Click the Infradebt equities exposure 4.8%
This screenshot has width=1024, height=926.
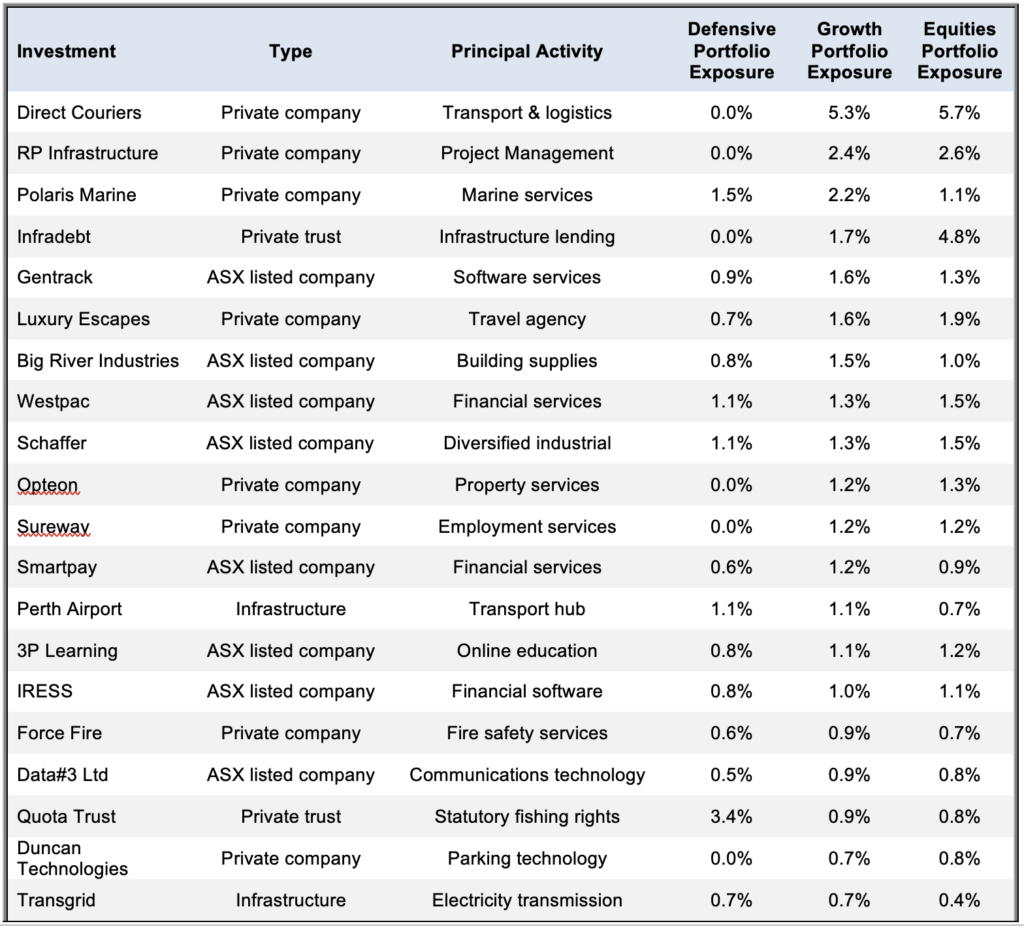(x=959, y=236)
